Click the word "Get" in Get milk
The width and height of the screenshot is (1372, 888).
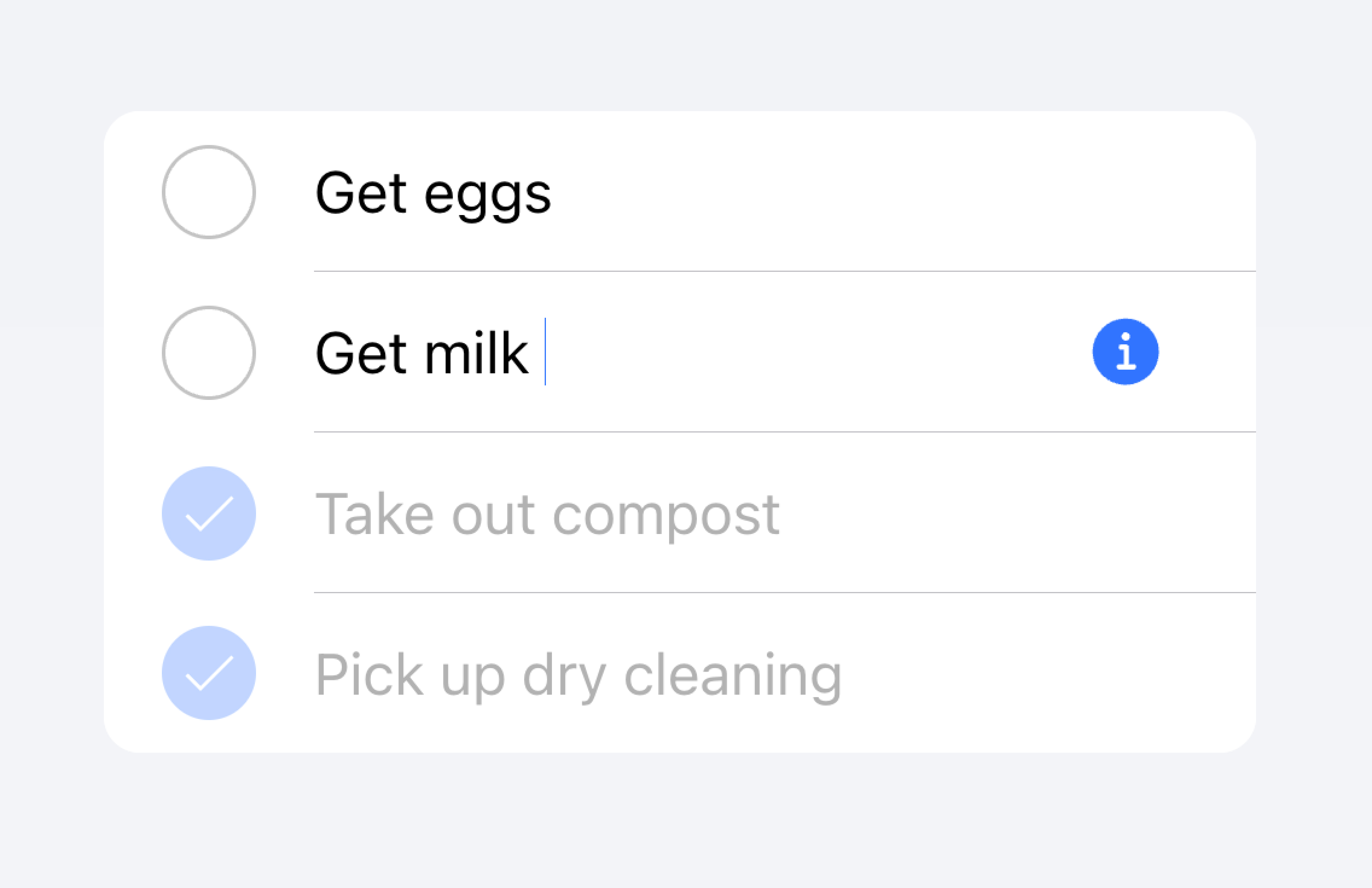[x=360, y=353]
